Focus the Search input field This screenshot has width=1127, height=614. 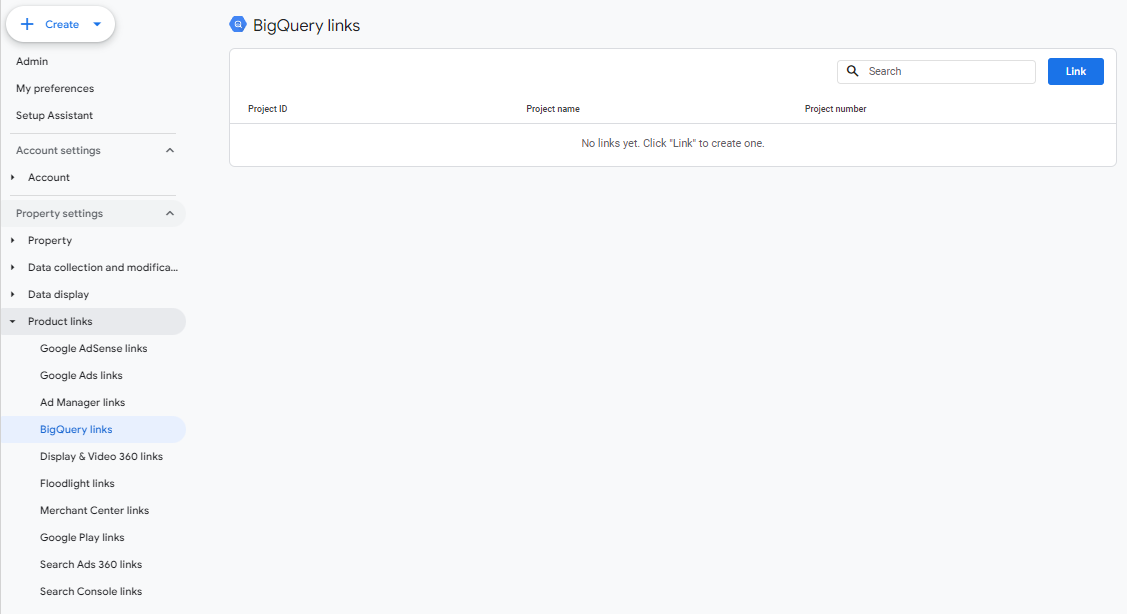(936, 72)
